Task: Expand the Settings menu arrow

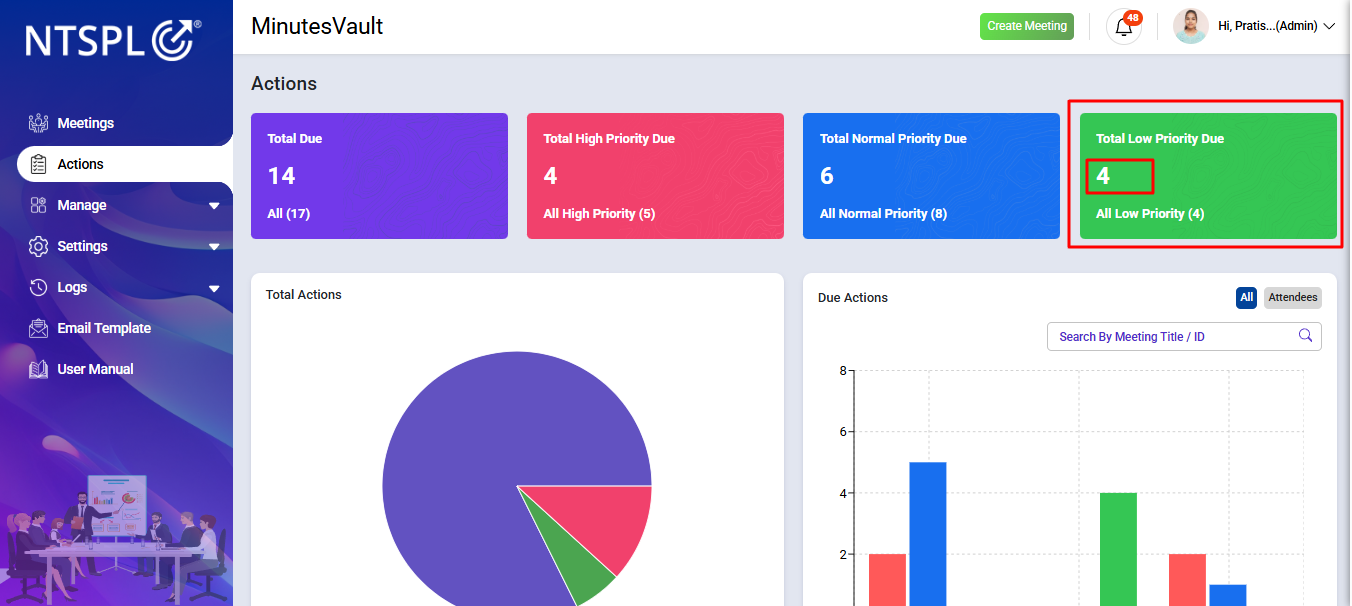Action: (x=214, y=247)
